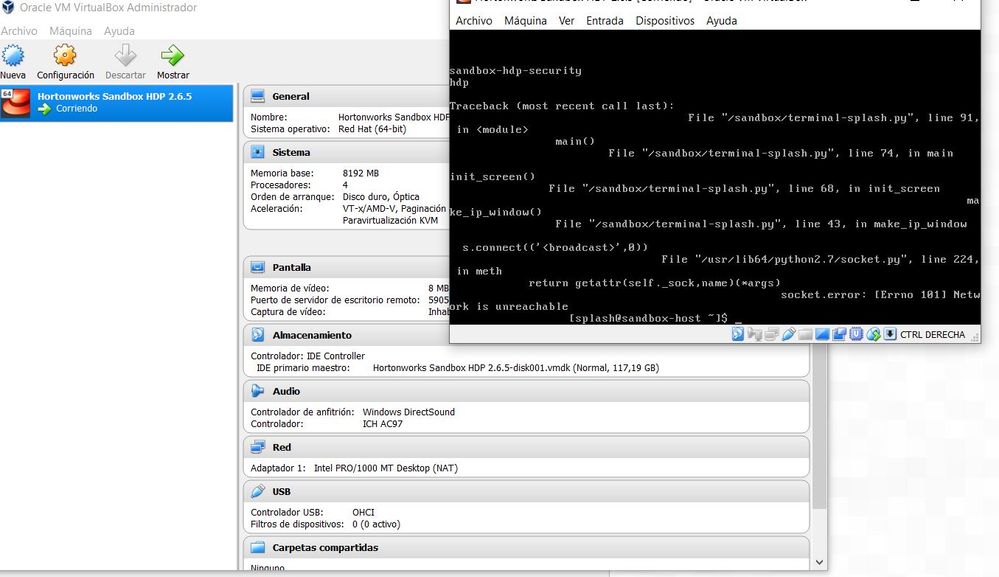Open the Ver menu in VM window

tap(566, 20)
